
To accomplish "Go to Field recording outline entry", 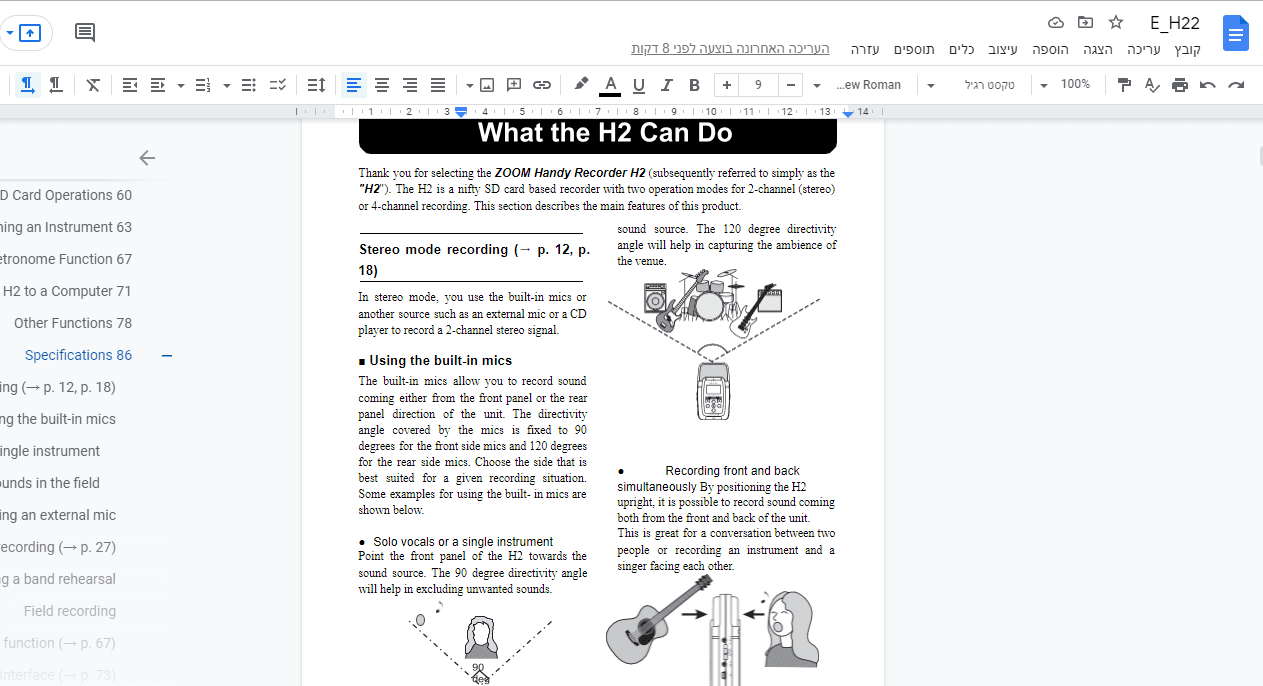I will [x=70, y=611].
